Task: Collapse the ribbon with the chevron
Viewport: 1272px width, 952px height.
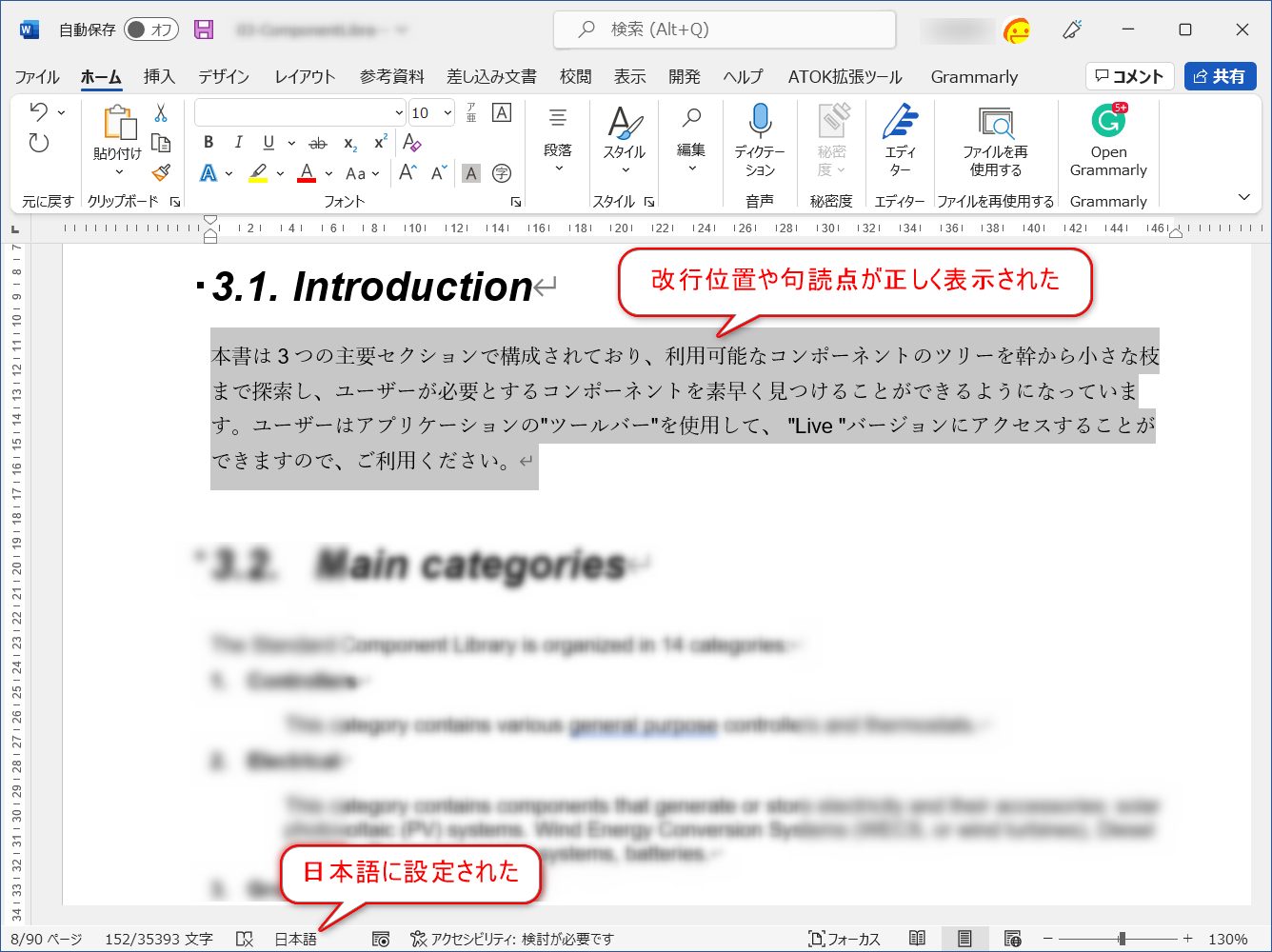Action: coord(1243,197)
